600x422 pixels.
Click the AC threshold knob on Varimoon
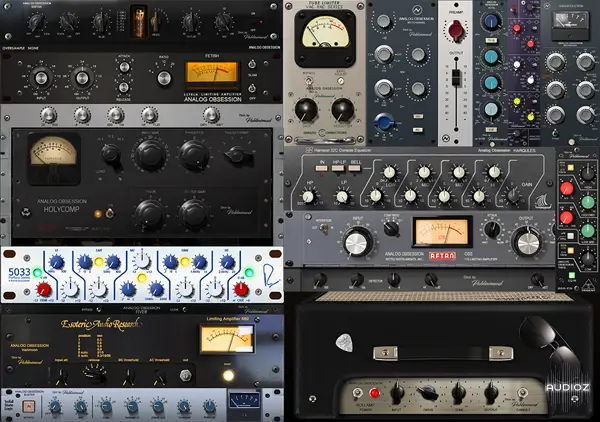(x=159, y=376)
